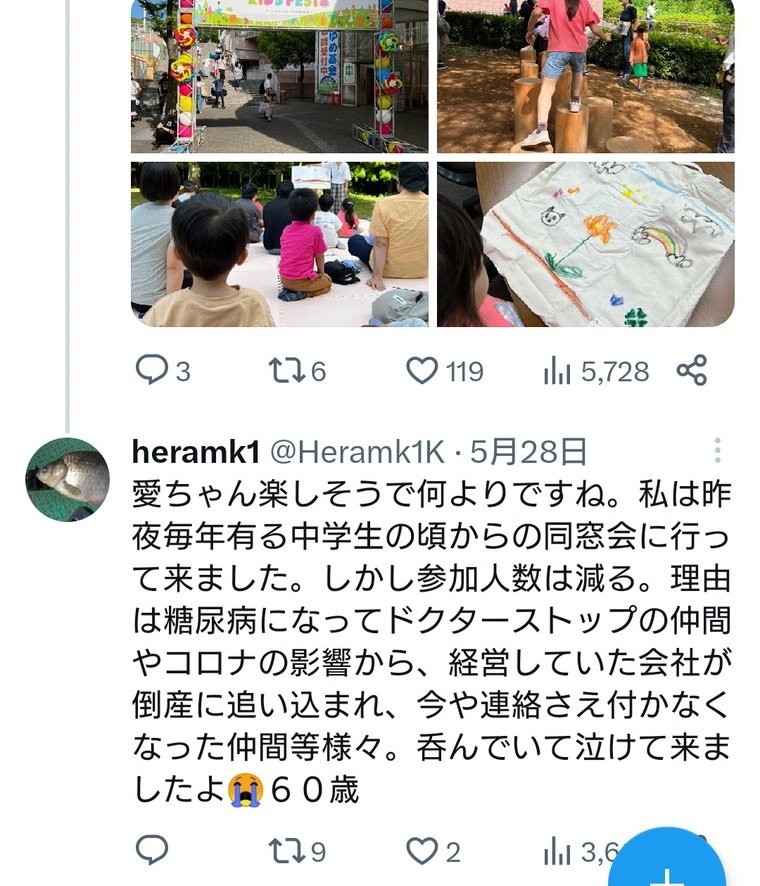Like heramk1's reply with 2 likes
Viewport: 760px width, 886px height.
(433, 851)
